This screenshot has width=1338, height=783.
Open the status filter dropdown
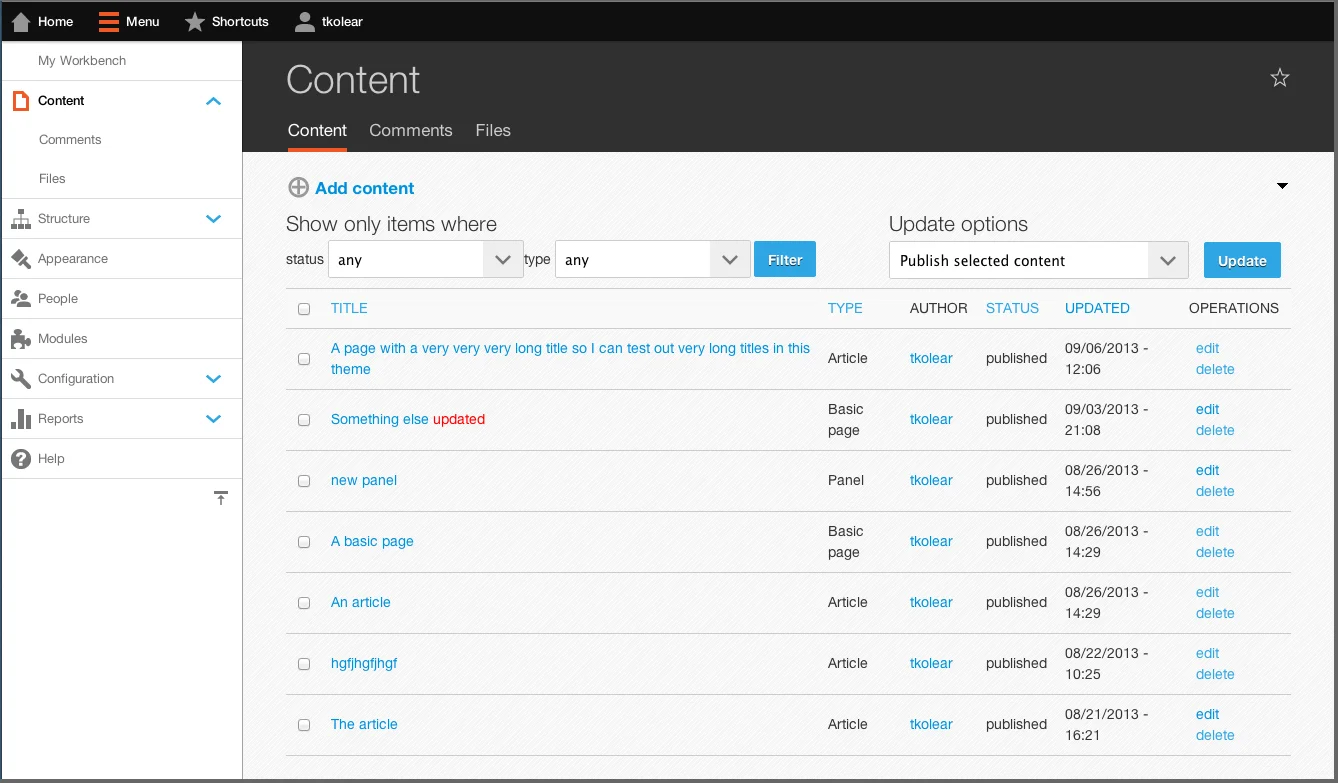pos(425,259)
